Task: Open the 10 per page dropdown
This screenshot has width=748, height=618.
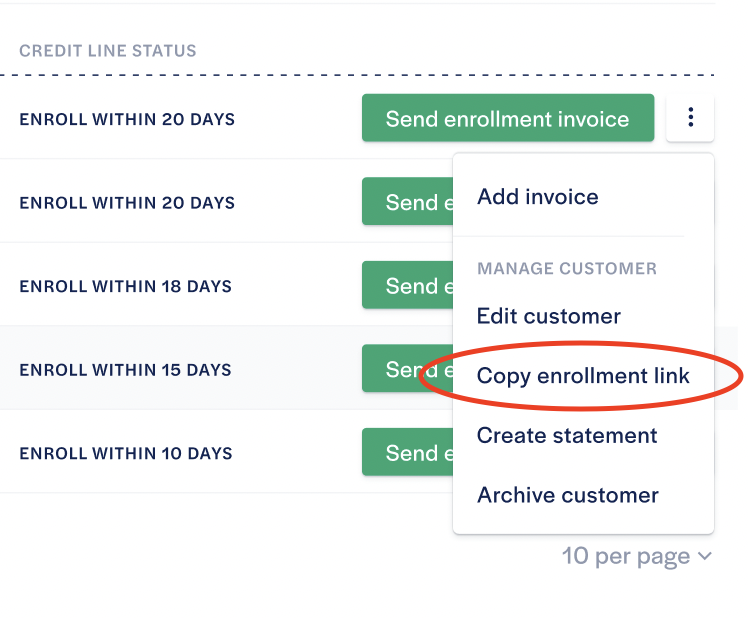Action: (626, 556)
